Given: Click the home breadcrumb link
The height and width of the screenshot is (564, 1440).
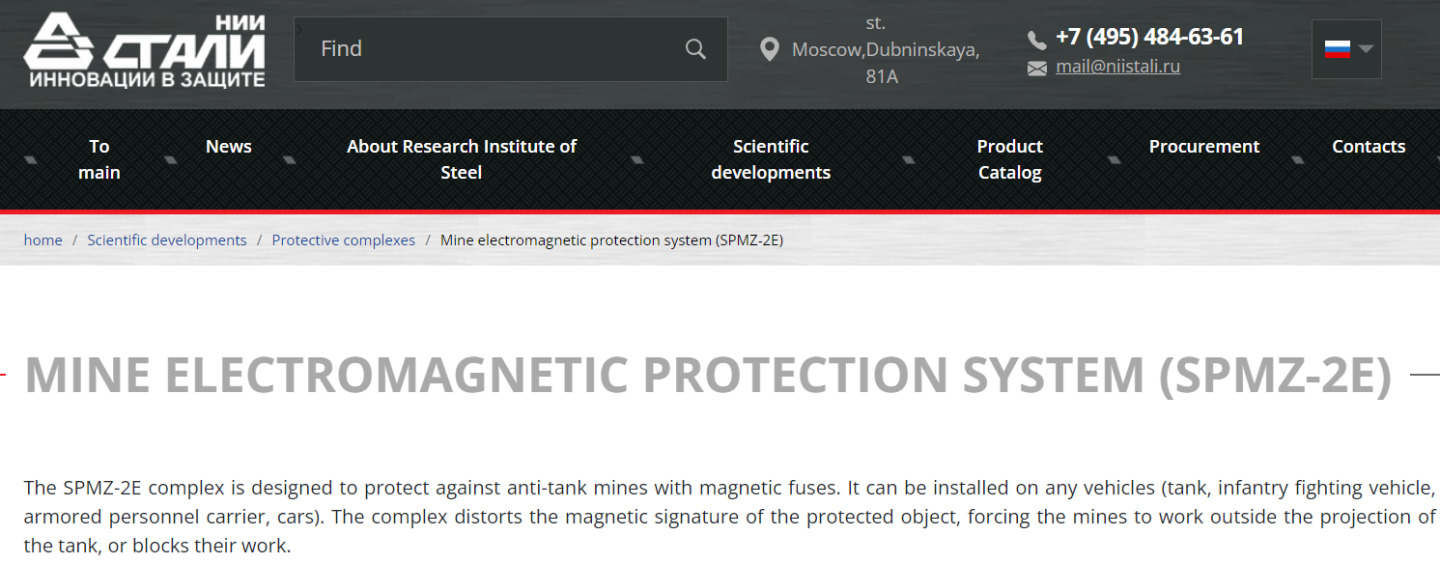Looking at the screenshot, I should (x=43, y=240).
